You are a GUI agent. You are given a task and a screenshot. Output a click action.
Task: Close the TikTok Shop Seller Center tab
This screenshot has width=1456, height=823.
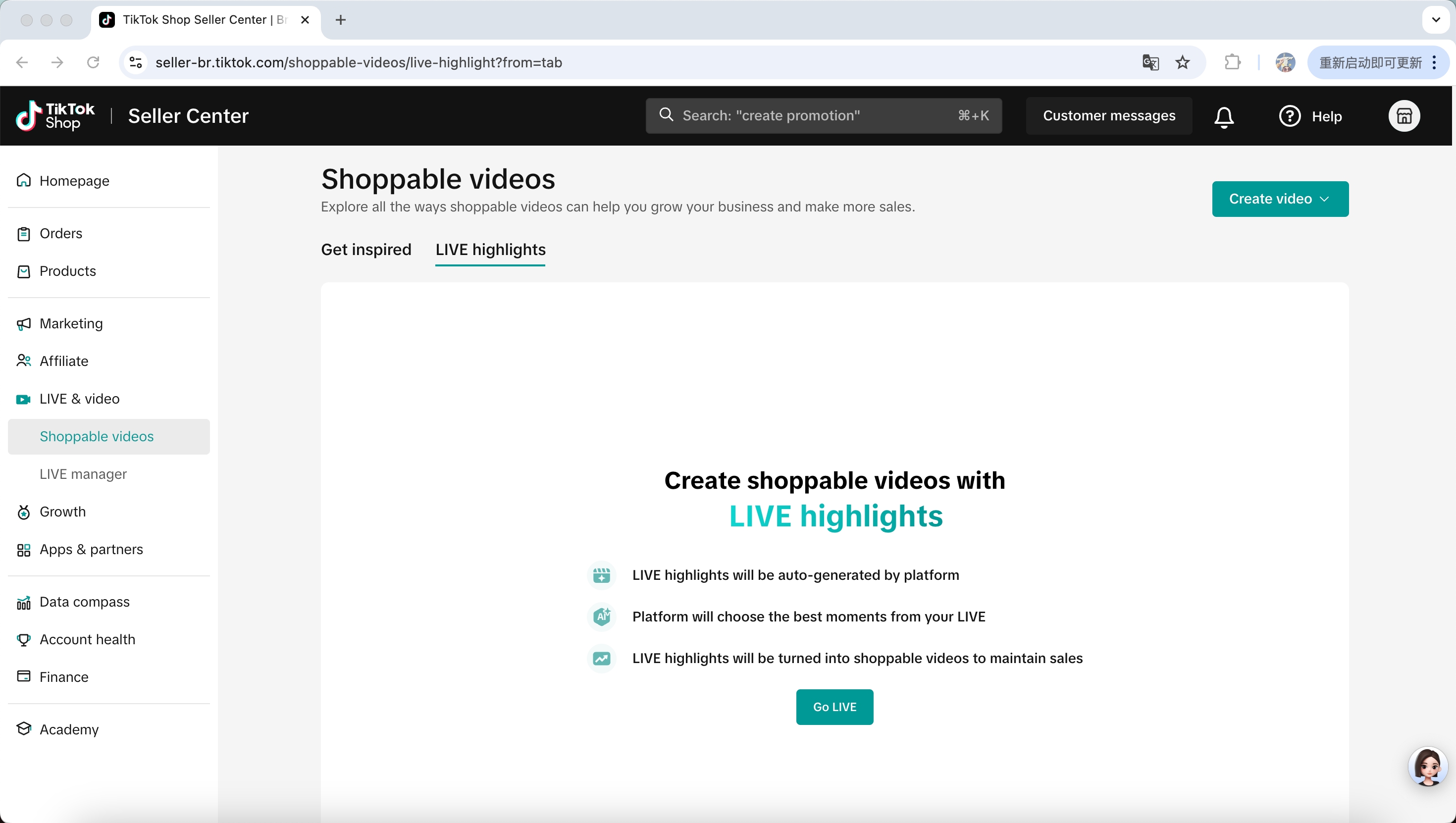[x=305, y=20]
